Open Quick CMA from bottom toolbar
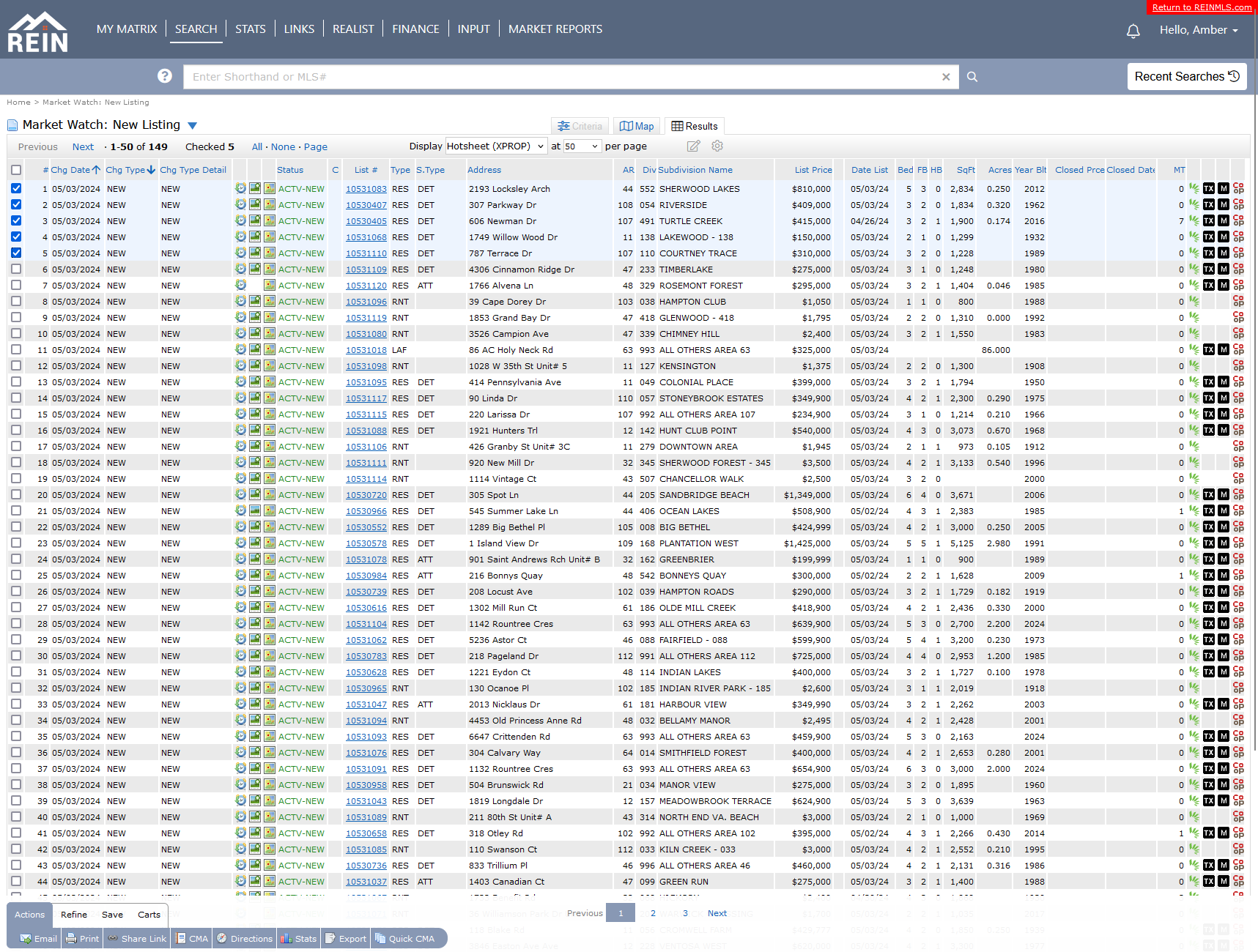 click(x=405, y=938)
